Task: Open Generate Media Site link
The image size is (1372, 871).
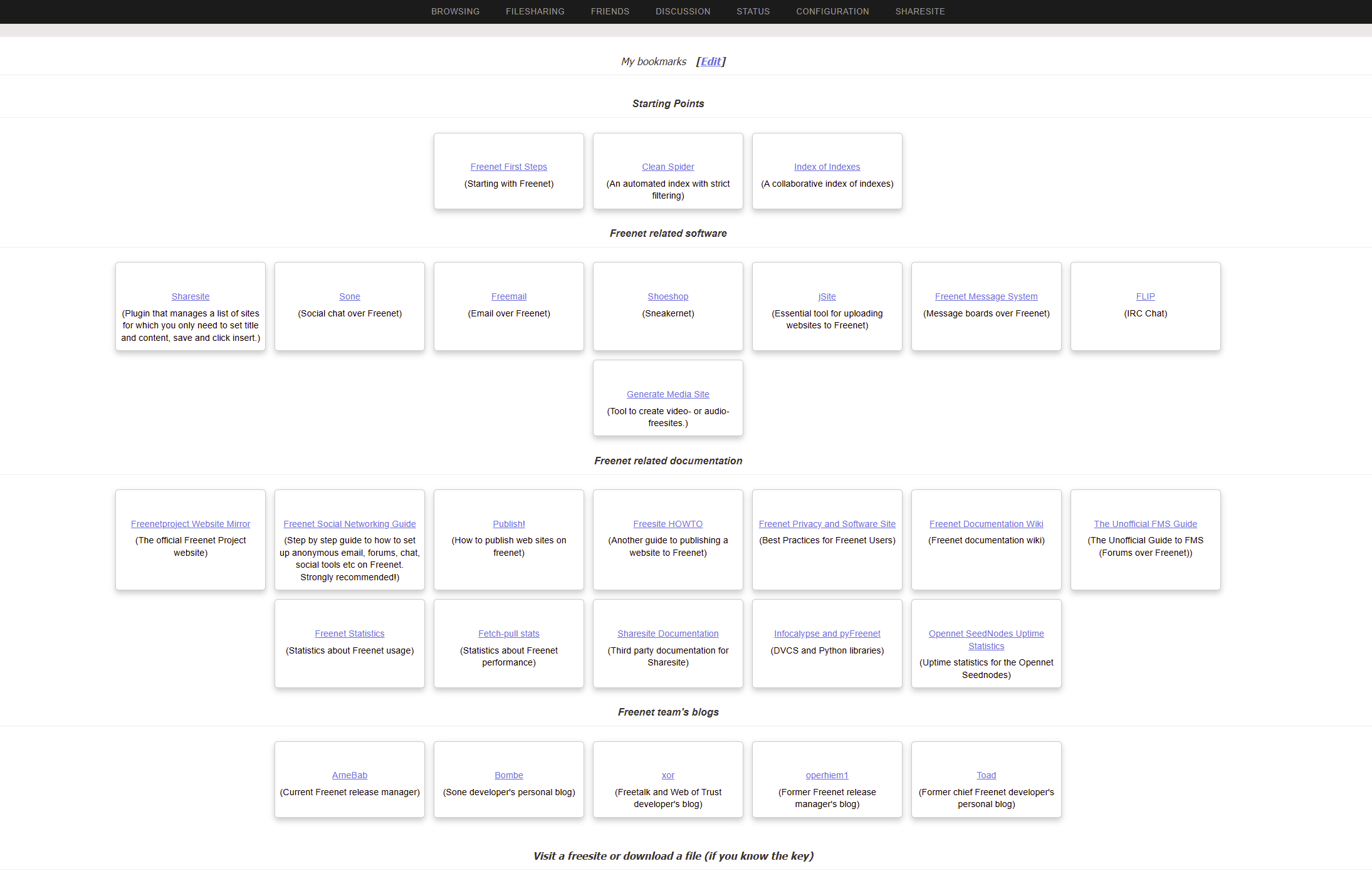Action: coord(668,394)
